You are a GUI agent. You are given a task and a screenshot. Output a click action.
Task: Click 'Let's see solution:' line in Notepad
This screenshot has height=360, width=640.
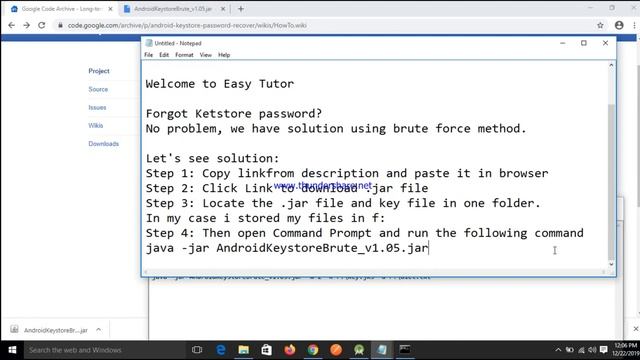[212, 159]
